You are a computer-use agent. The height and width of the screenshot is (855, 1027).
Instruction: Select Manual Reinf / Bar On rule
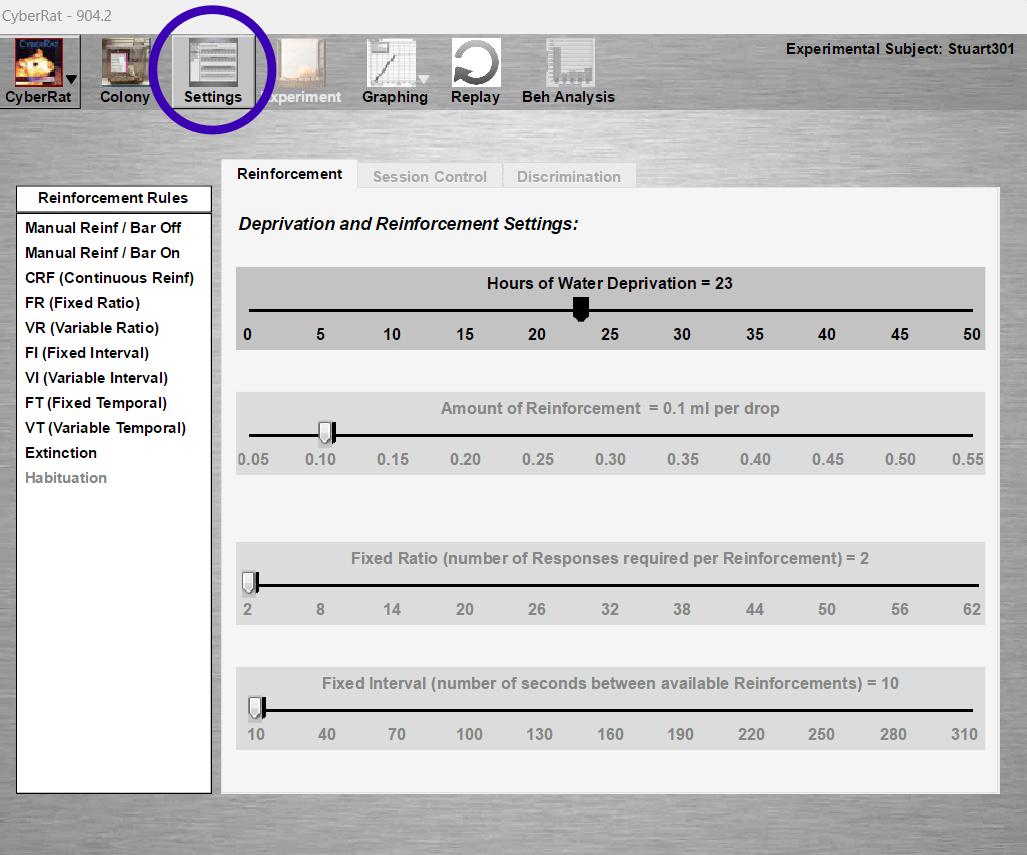tap(102, 253)
